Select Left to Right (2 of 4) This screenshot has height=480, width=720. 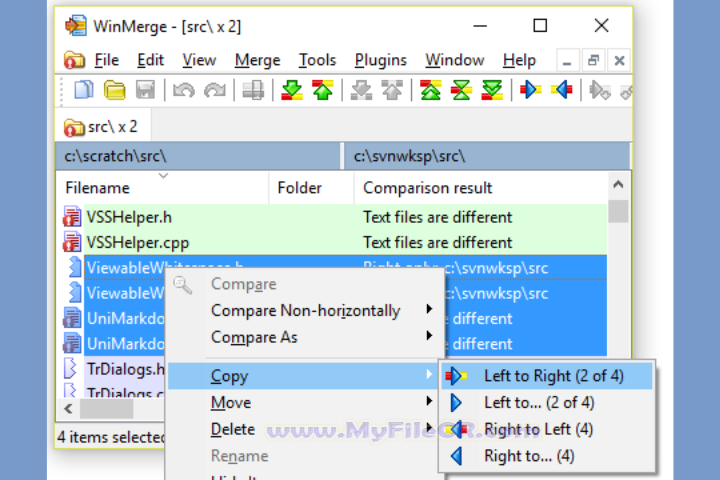tap(547, 376)
